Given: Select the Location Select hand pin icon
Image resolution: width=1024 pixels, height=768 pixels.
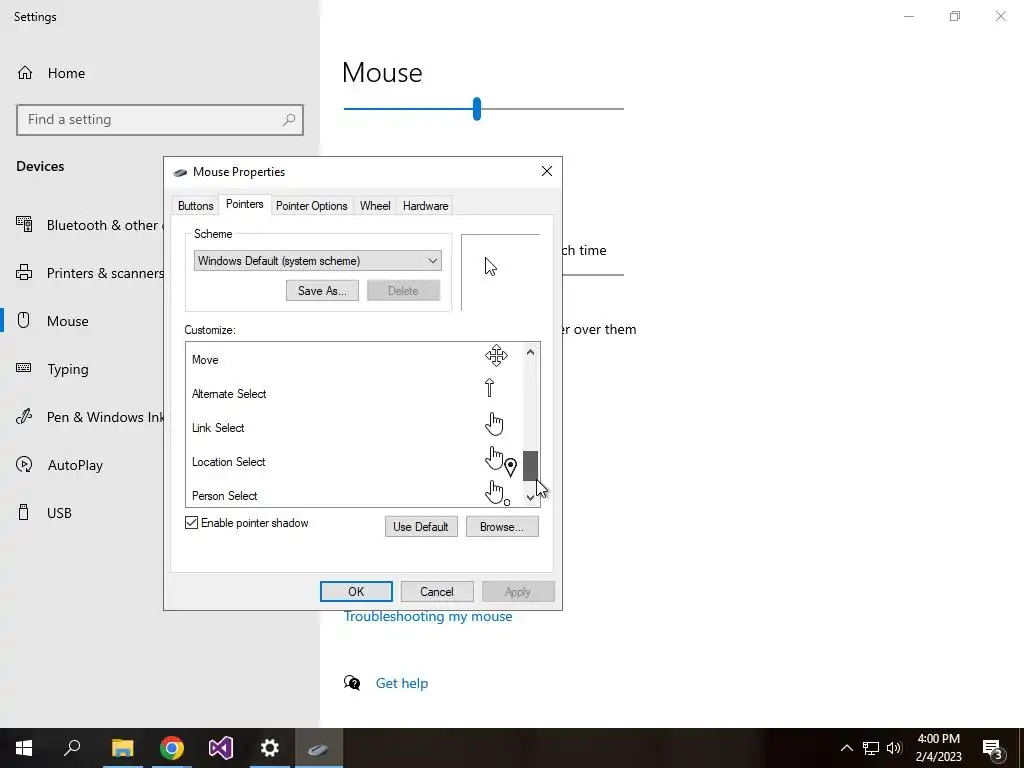Looking at the screenshot, I should pyautogui.click(x=501, y=461).
